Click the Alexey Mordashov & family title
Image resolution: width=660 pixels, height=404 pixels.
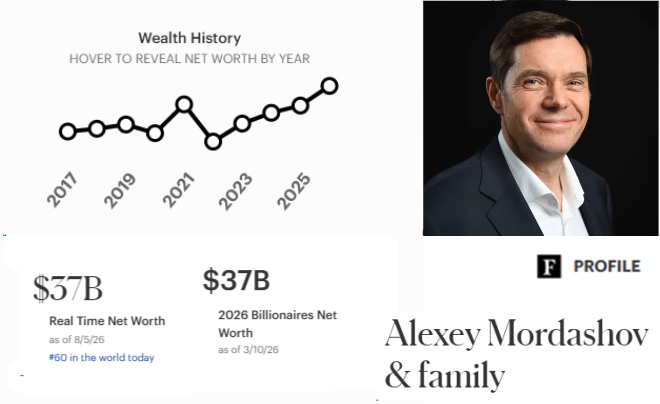(516, 354)
